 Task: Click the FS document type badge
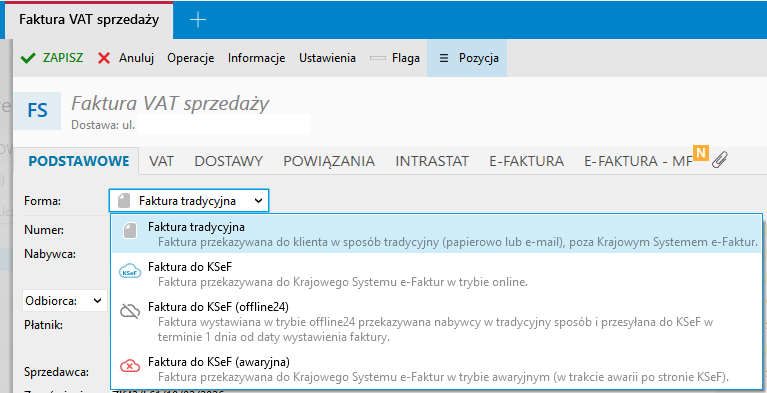click(37, 111)
